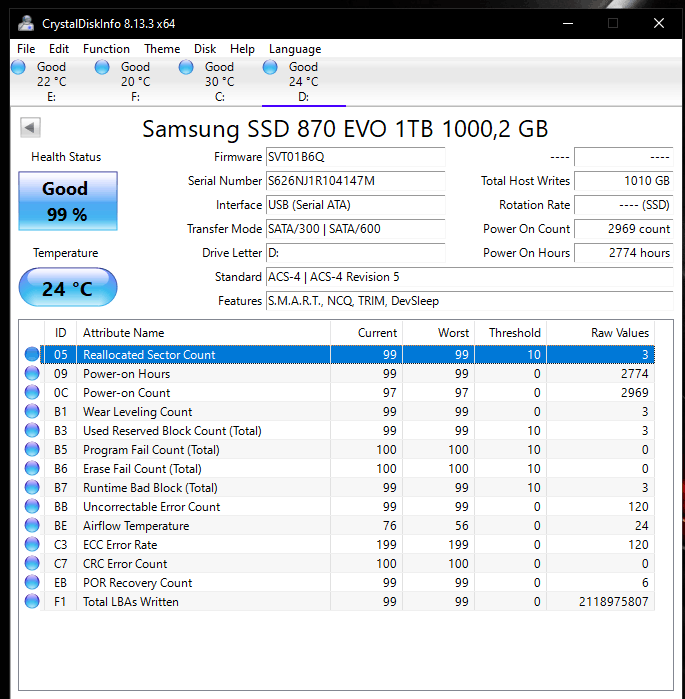Click the Raw Values column header

pyautogui.click(x=600, y=333)
